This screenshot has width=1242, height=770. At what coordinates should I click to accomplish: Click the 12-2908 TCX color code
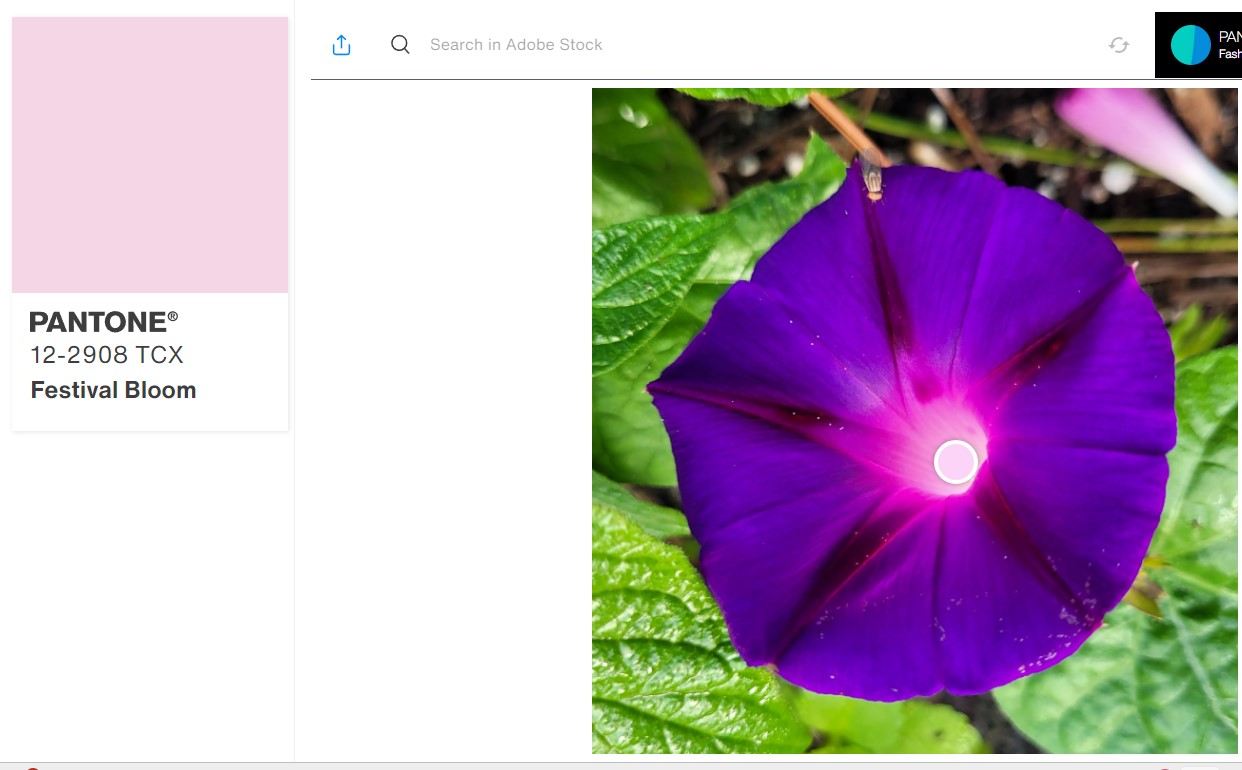[107, 355]
